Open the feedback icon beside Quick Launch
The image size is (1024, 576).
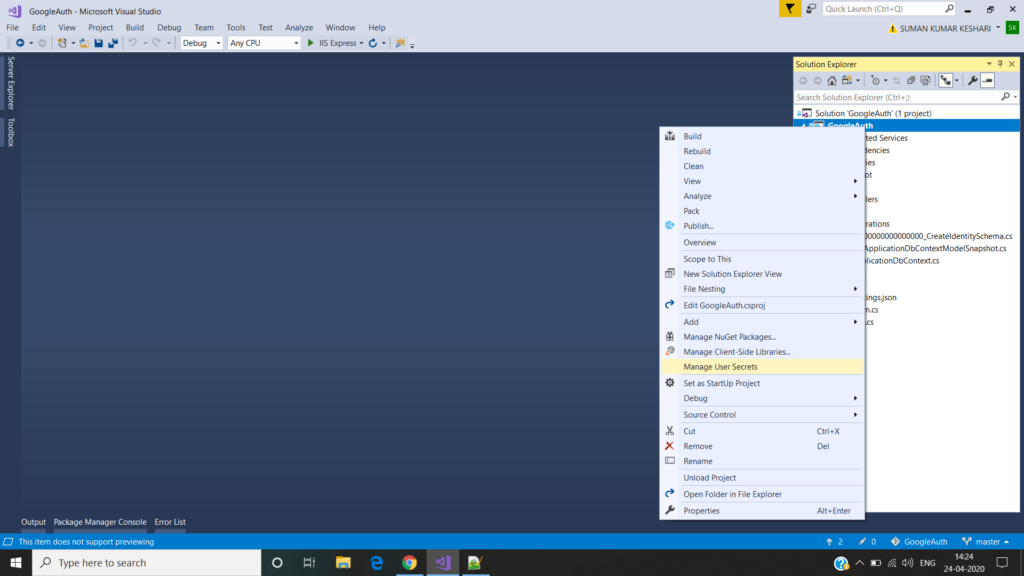811,8
